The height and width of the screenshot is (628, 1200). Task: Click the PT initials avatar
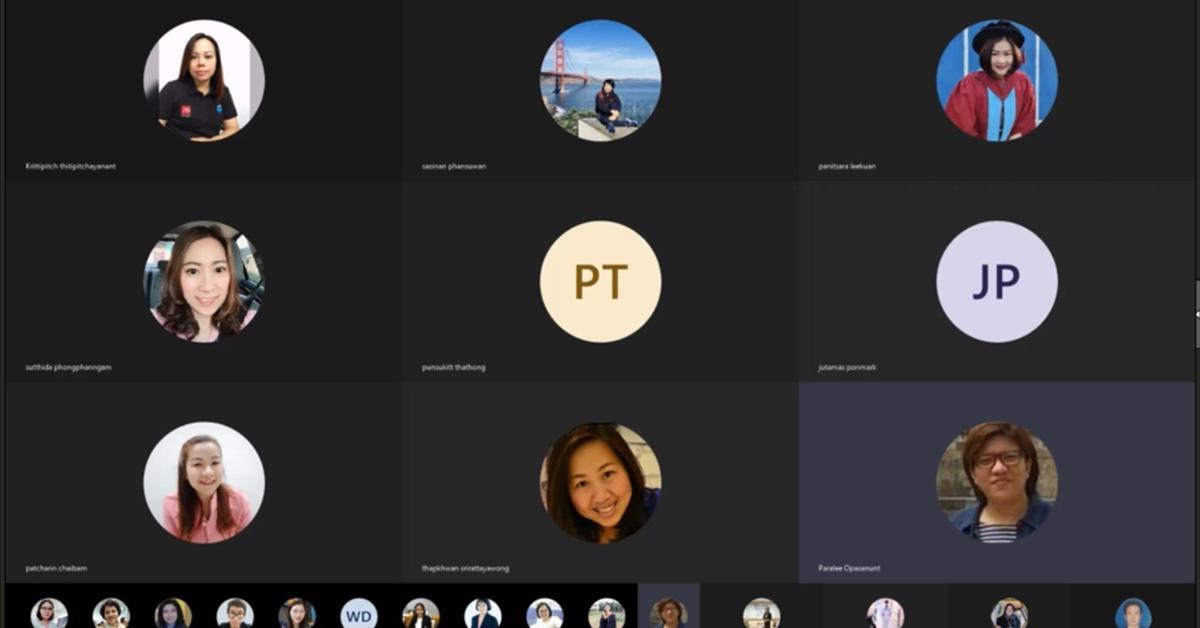tap(600, 282)
